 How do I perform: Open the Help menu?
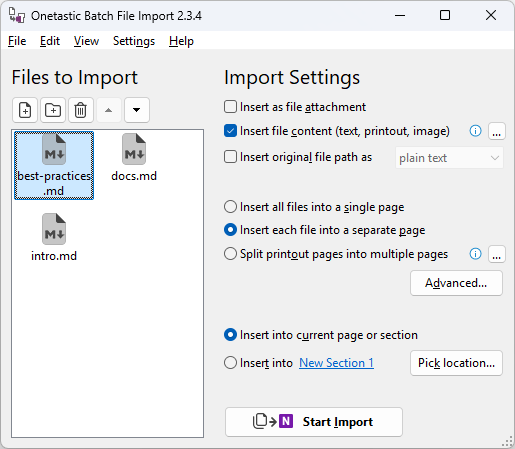181,41
